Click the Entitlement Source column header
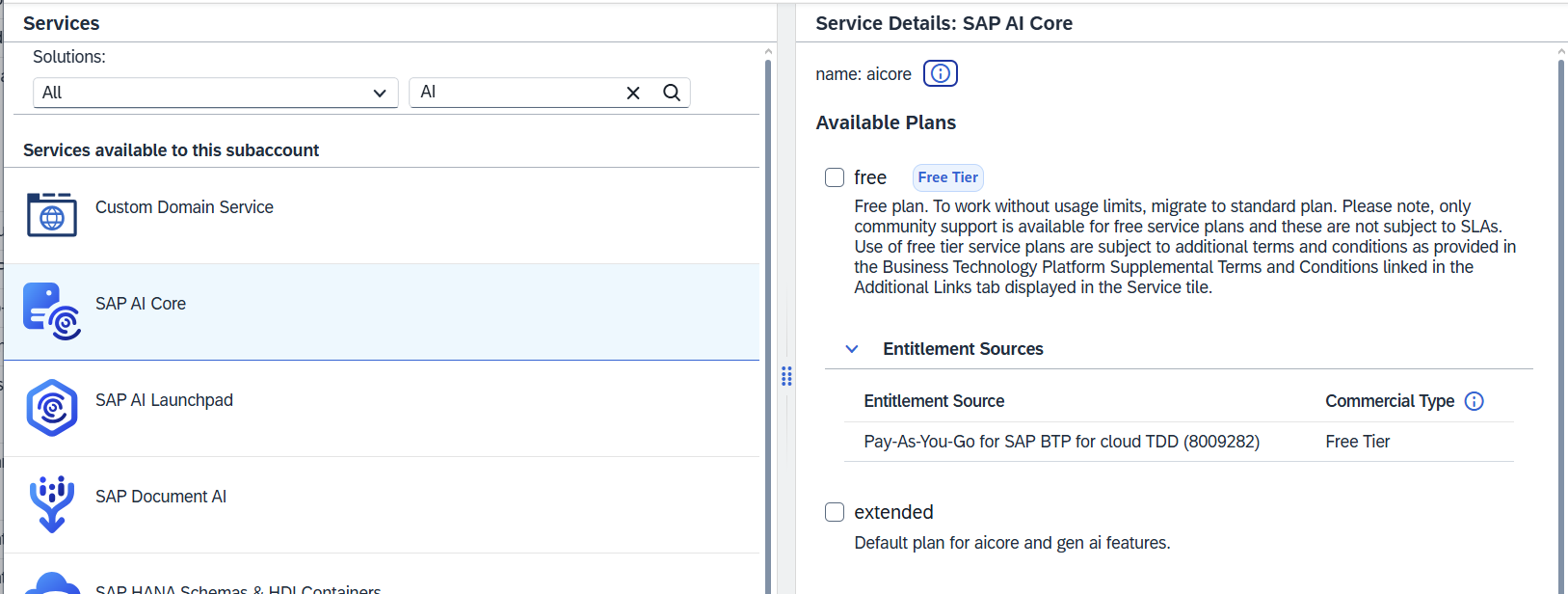This screenshot has width=1568, height=594. click(x=934, y=401)
